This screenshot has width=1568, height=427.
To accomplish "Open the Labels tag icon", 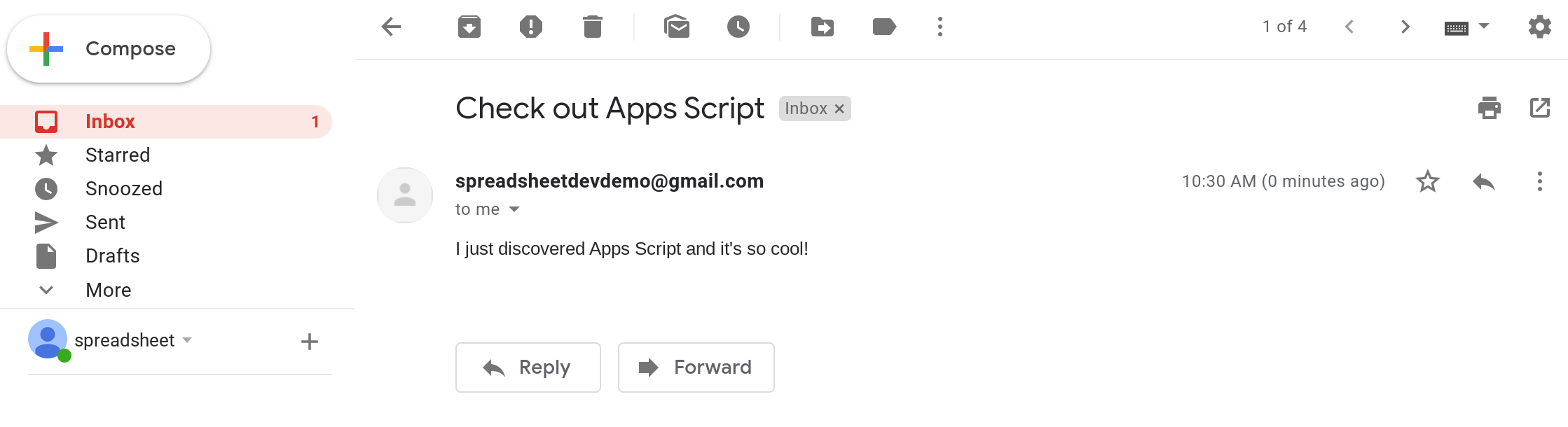I will pos(884,27).
